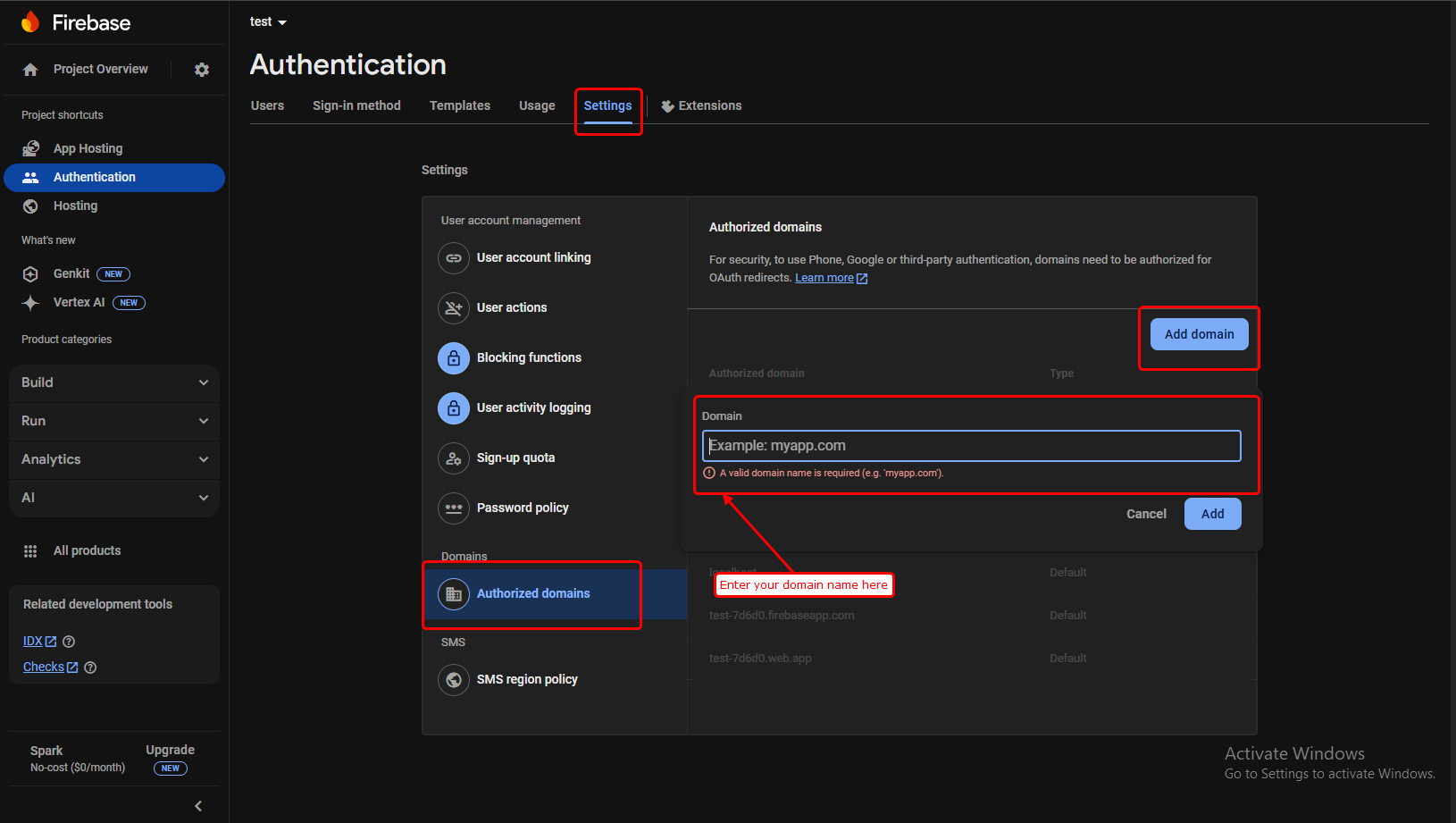Viewport: 1456px width, 823px height.
Task: Click the Add domain button
Action: click(x=1199, y=333)
